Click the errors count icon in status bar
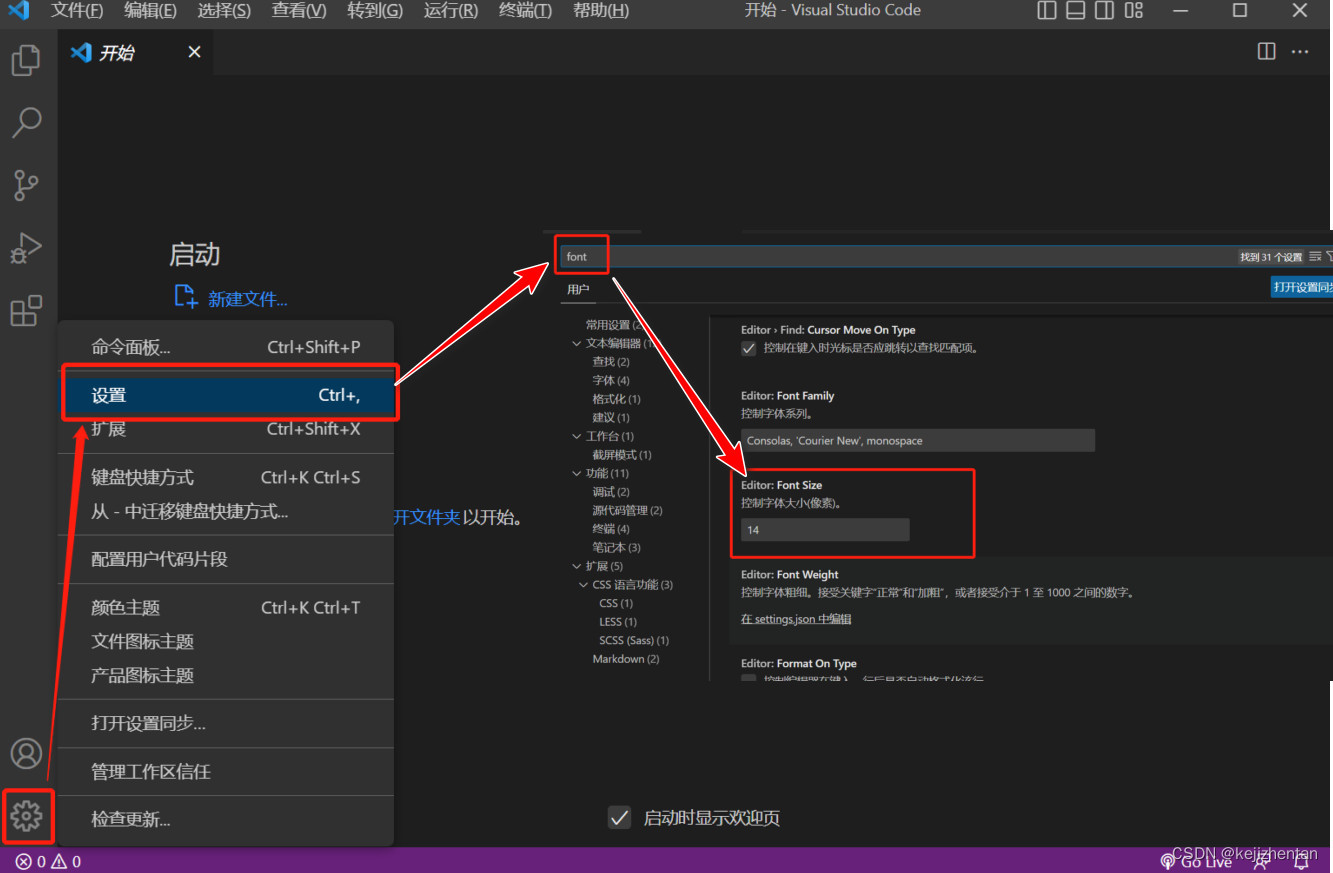The image size is (1333, 873). click(23, 861)
